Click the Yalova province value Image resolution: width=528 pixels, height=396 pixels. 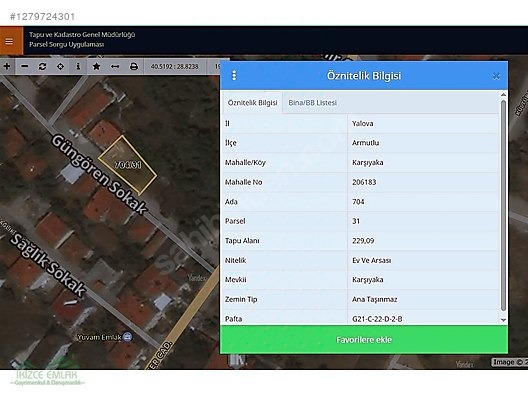pyautogui.click(x=362, y=123)
